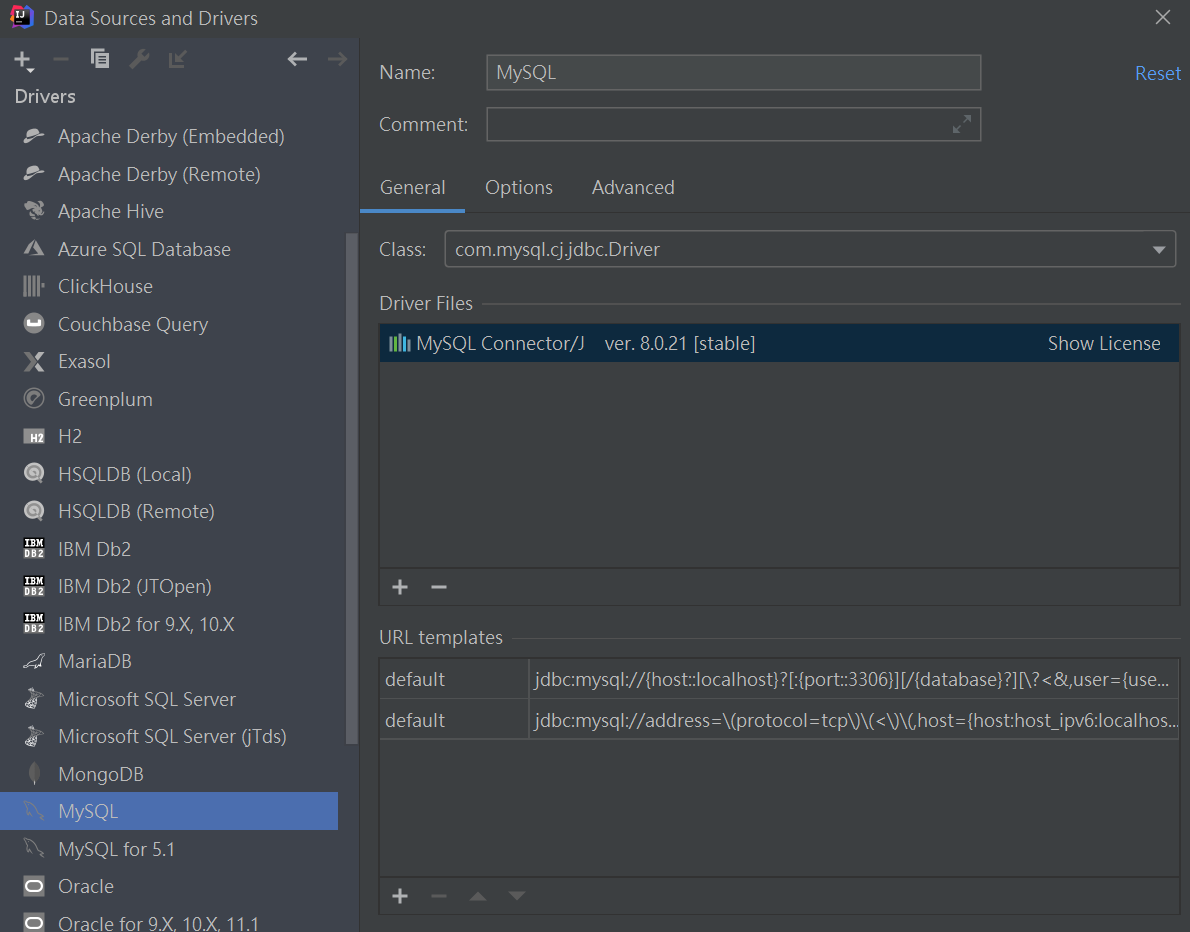The image size is (1190, 932).
Task: Click the ClickHouse driver icon
Action: coord(33,286)
